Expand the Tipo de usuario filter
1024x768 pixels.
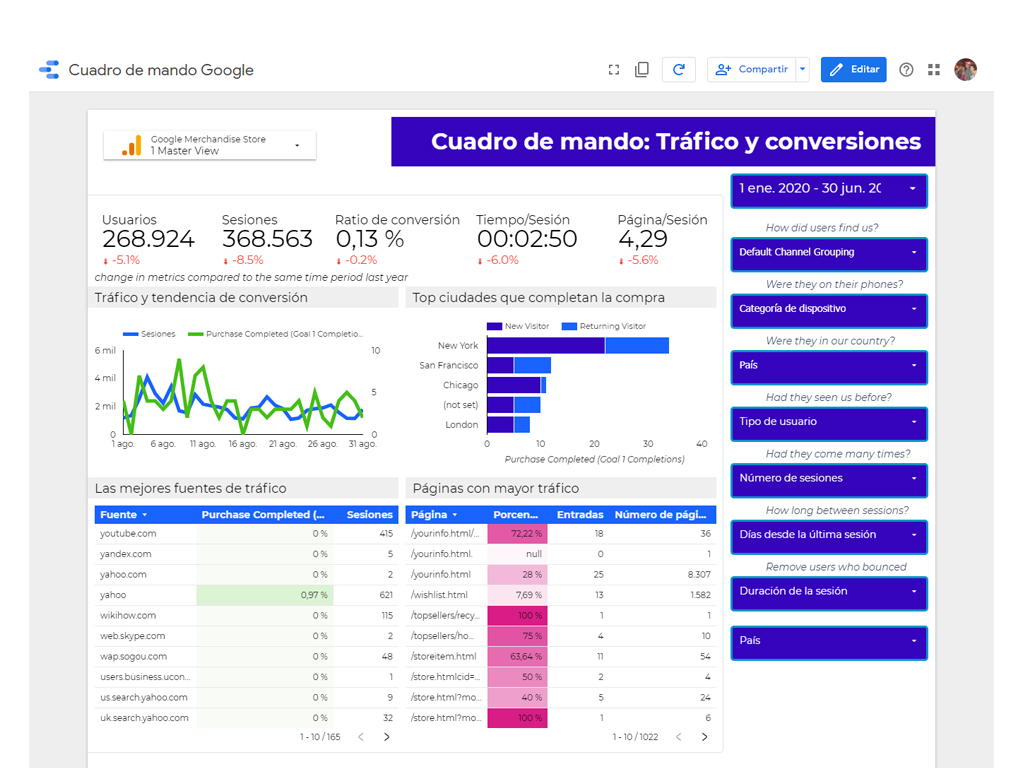828,422
